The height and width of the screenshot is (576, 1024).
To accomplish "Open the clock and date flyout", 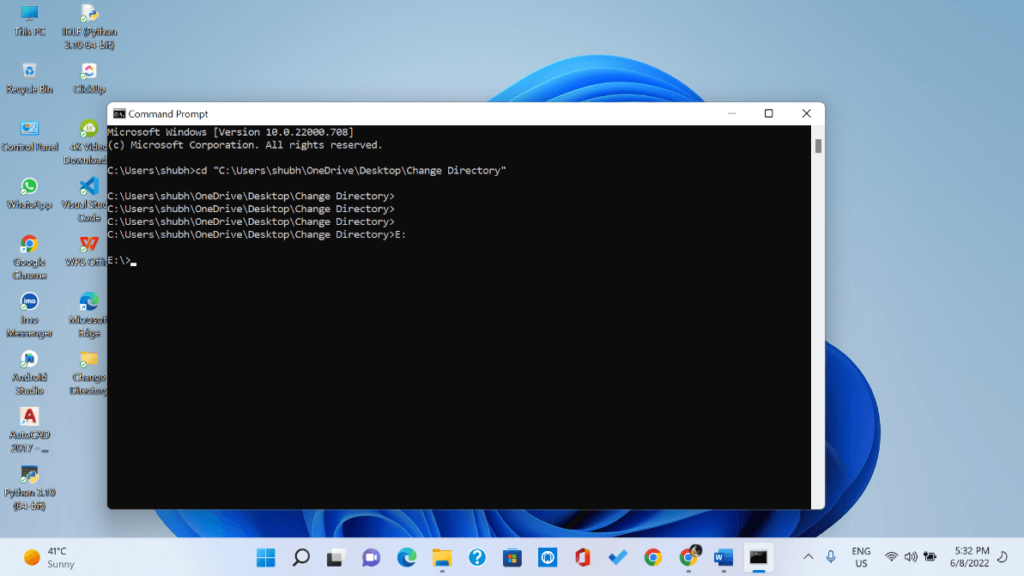I will (969, 557).
